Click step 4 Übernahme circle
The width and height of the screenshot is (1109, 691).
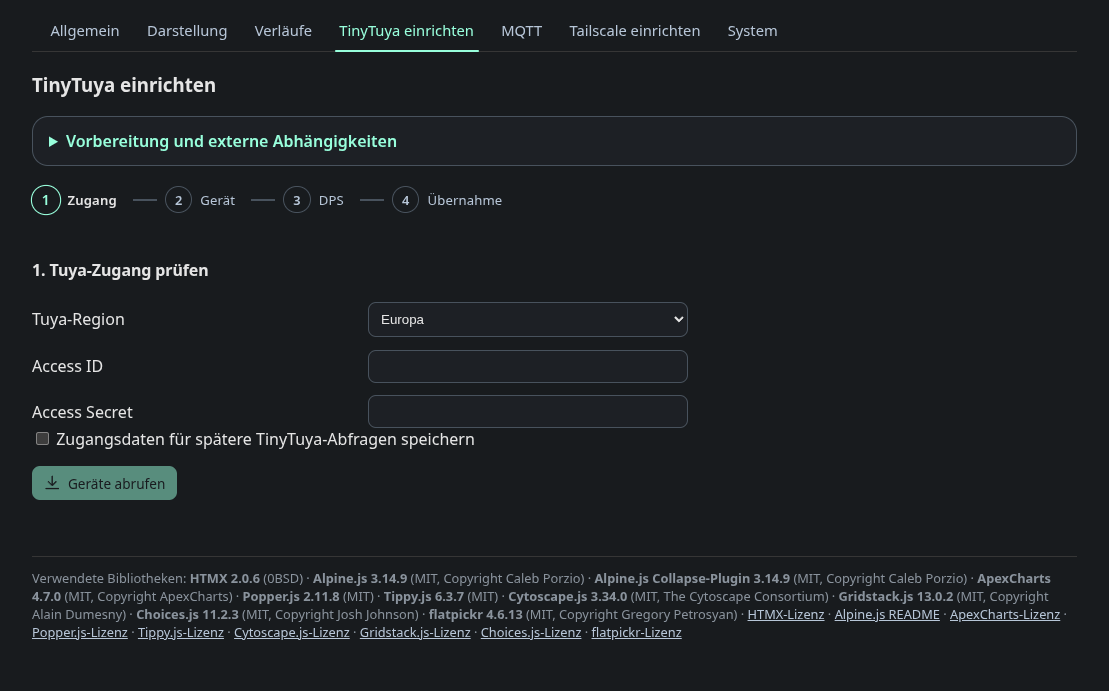tap(405, 200)
